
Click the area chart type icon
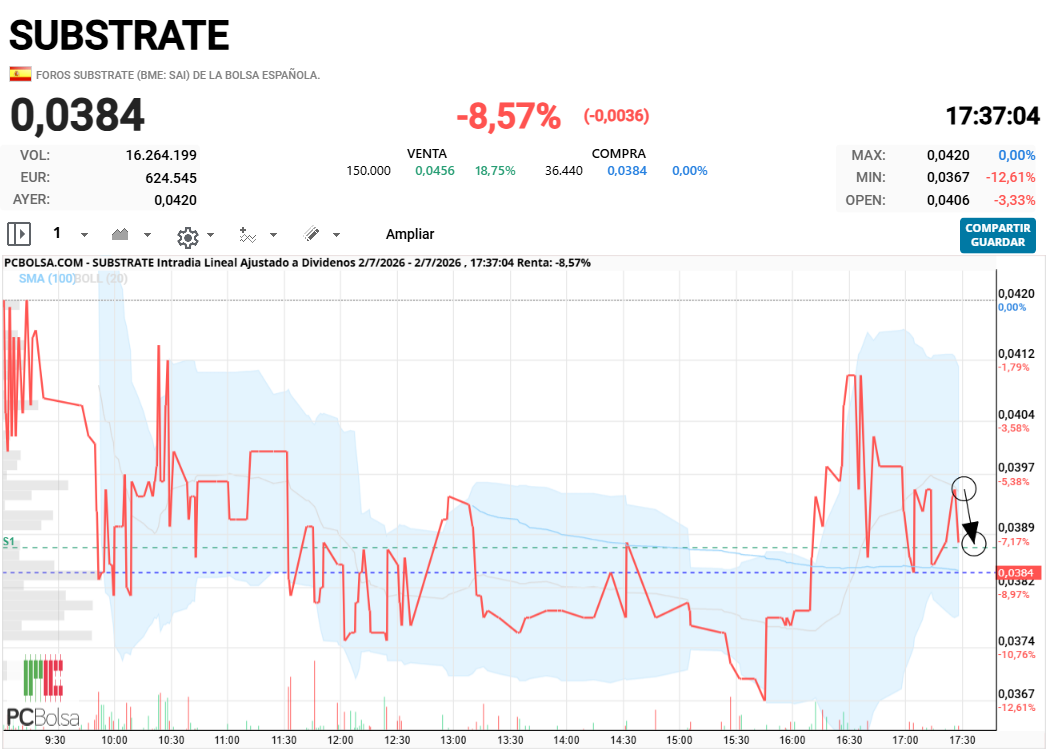pos(120,235)
